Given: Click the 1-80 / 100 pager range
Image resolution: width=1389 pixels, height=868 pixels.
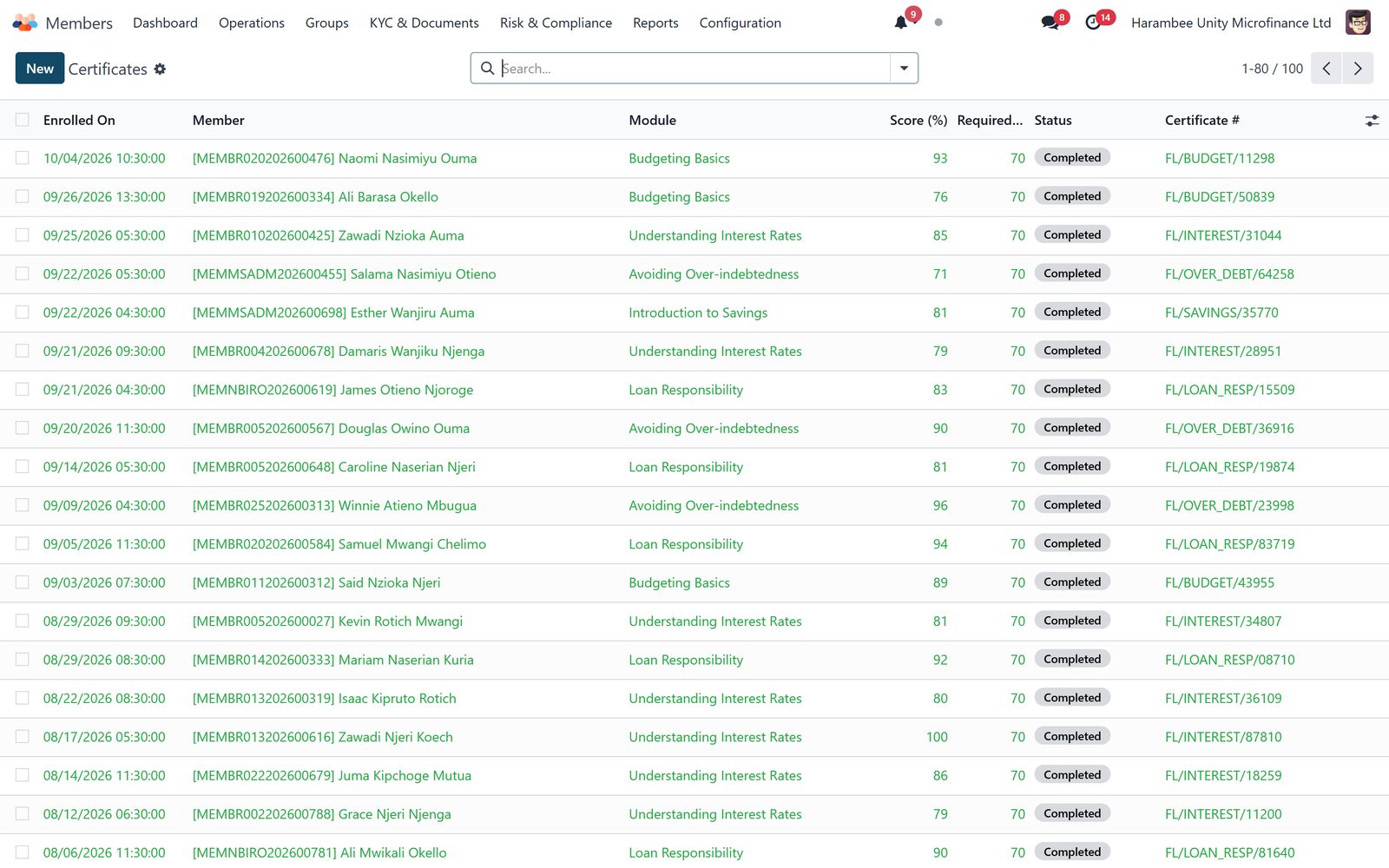Looking at the screenshot, I should 1272,69.
